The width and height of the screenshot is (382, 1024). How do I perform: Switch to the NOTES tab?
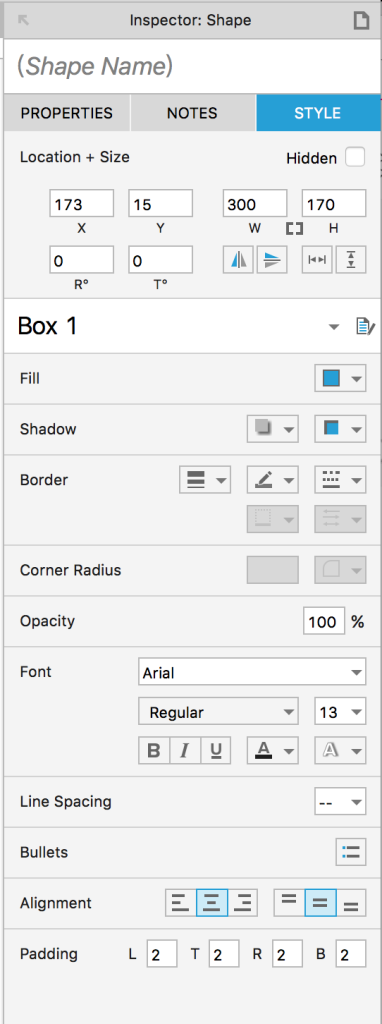[x=192, y=113]
